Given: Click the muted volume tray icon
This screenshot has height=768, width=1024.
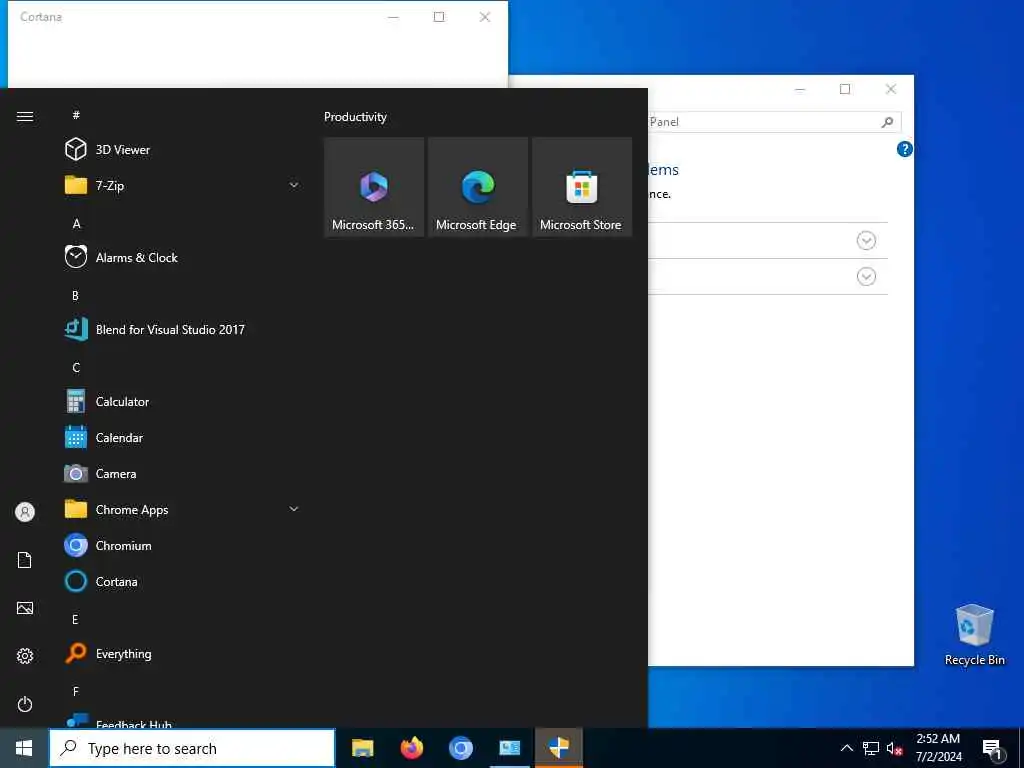Looking at the screenshot, I should coord(895,748).
